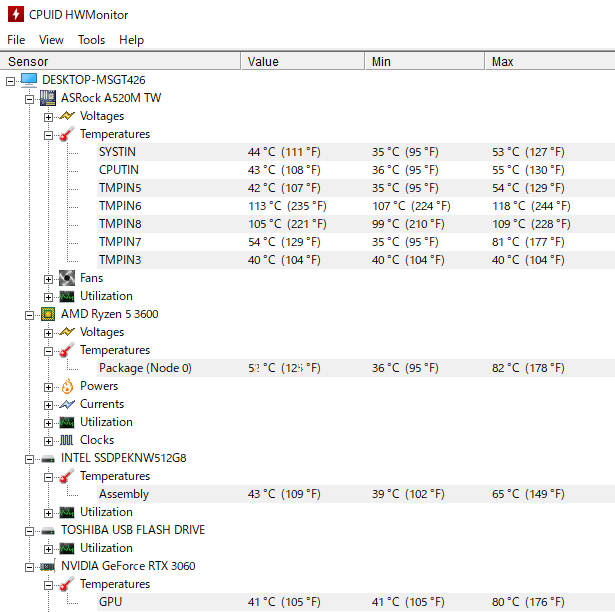Open the Help menu
Viewport: 615px width, 612px height.
point(131,40)
